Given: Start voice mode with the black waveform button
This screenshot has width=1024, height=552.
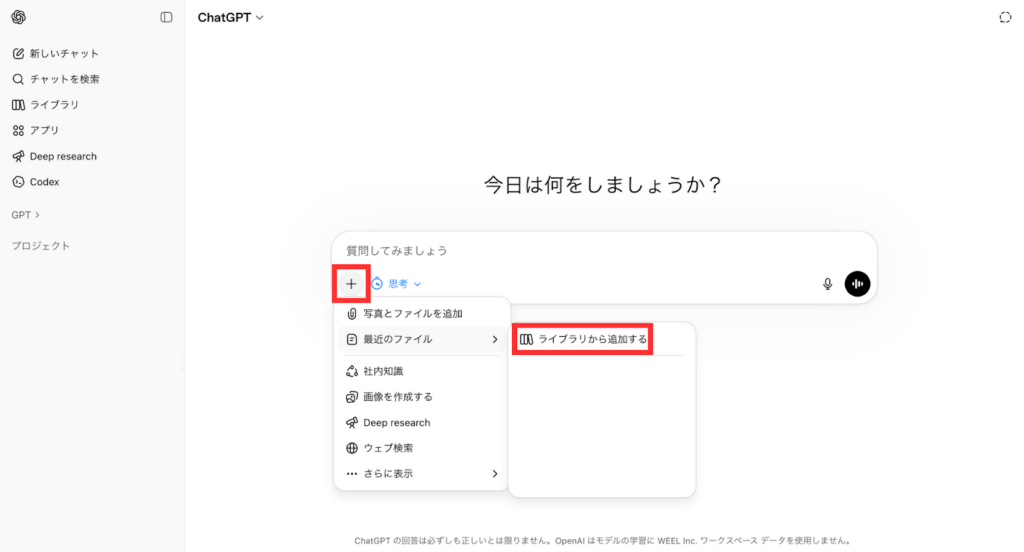Looking at the screenshot, I should coord(857,284).
